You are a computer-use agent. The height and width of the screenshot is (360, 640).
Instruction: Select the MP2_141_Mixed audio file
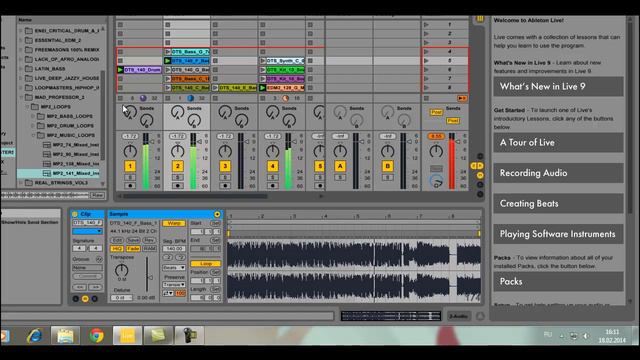tap(71, 173)
